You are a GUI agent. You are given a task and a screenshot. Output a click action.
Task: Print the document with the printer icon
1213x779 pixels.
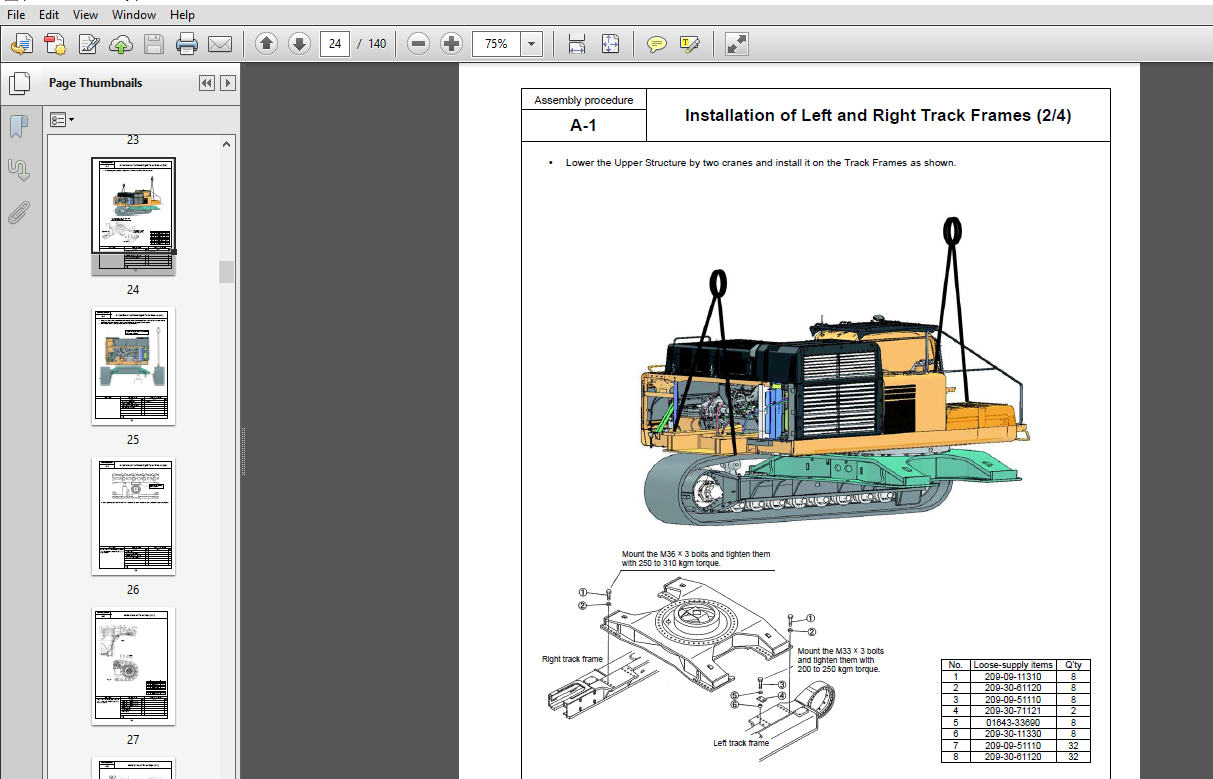[x=187, y=44]
